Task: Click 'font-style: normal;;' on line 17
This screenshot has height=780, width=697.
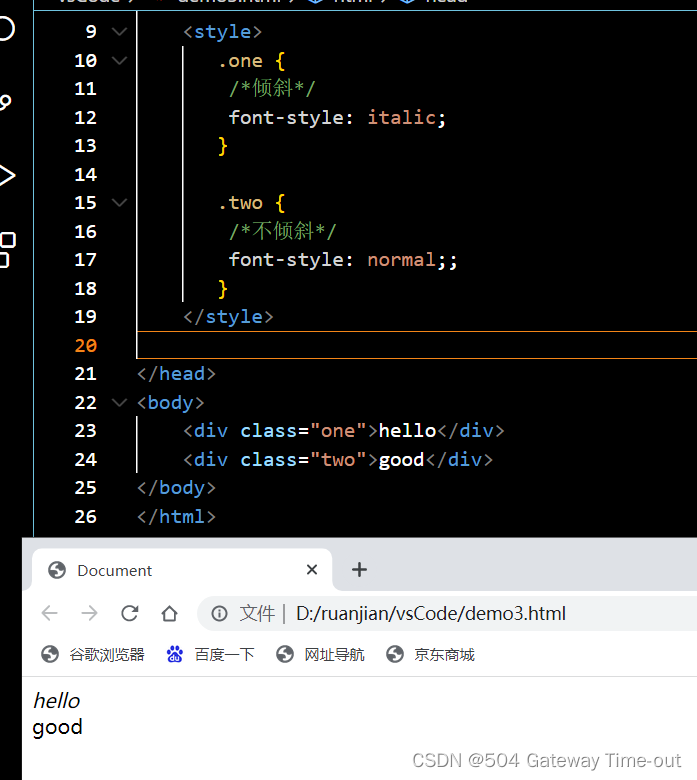Action: tap(343, 260)
